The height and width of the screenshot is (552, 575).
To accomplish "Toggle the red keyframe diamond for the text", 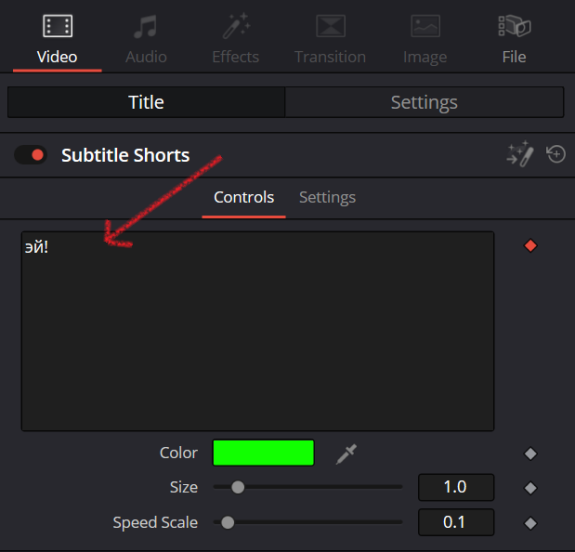I will [x=530, y=246].
